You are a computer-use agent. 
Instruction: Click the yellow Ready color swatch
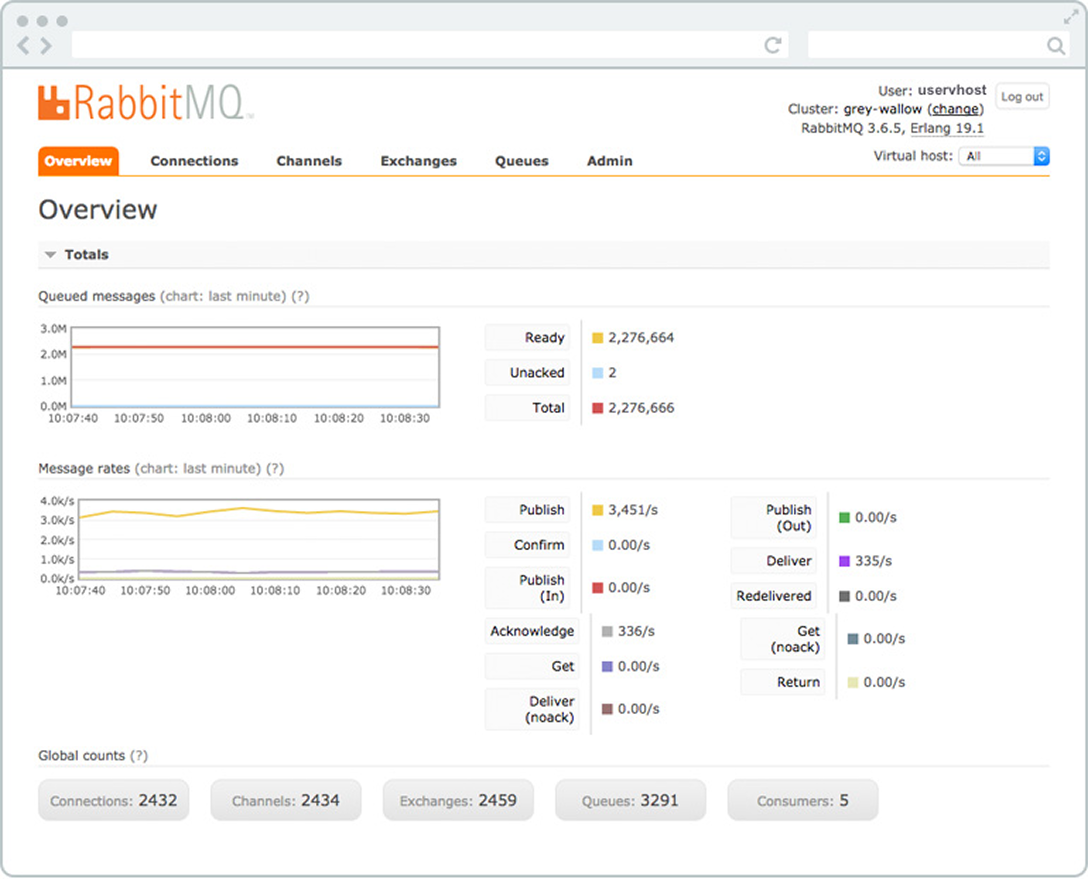click(x=598, y=338)
